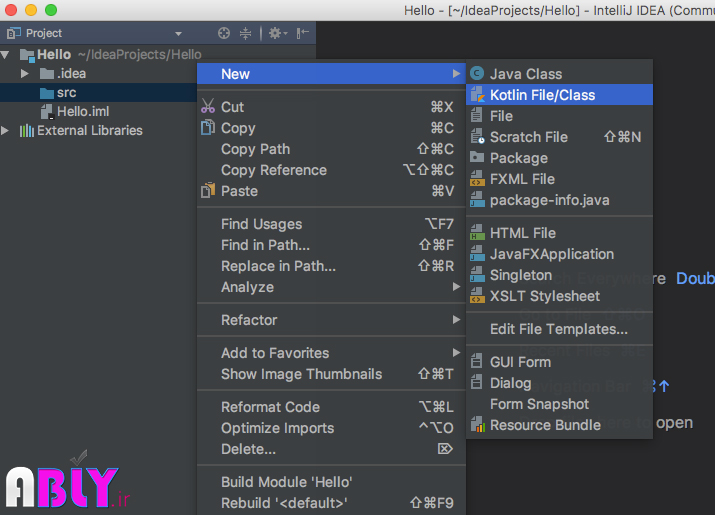Click the macOS yellow minimize button
The image size is (715, 515).
[x=31, y=10]
